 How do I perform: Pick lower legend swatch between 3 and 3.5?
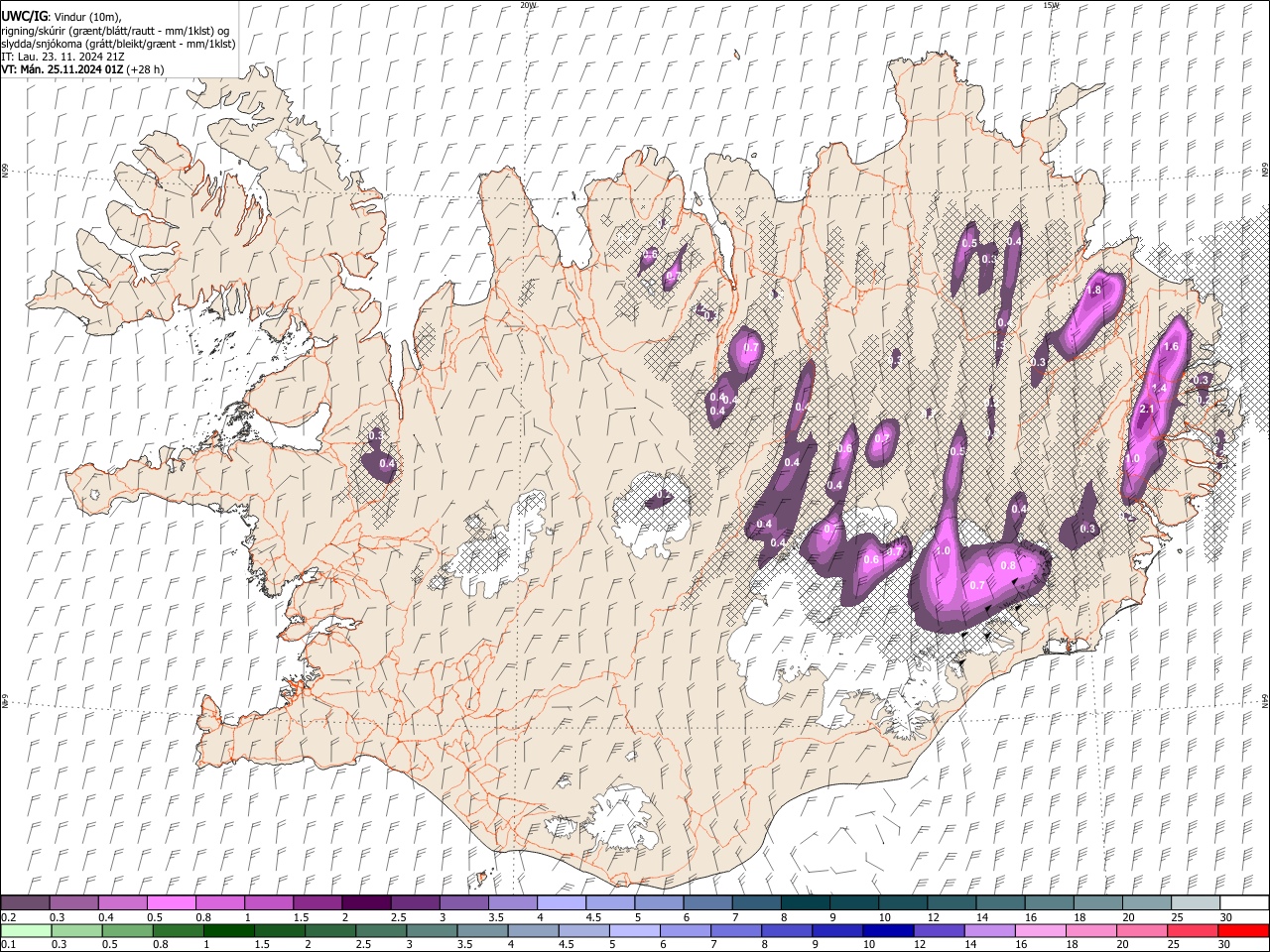431,931
